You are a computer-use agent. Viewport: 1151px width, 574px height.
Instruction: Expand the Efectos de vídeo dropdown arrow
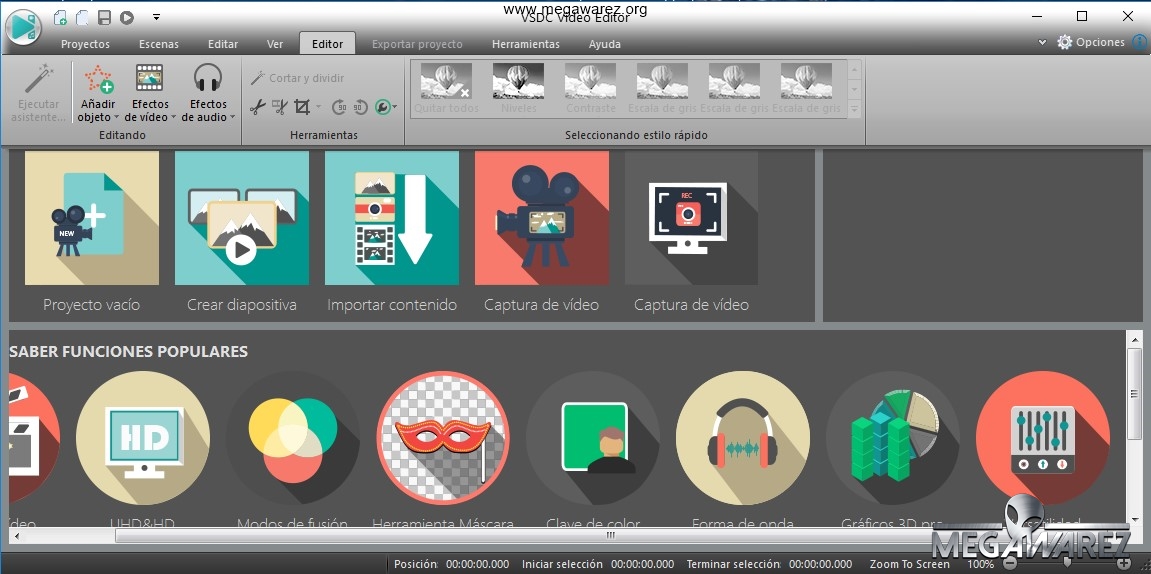tap(173, 117)
